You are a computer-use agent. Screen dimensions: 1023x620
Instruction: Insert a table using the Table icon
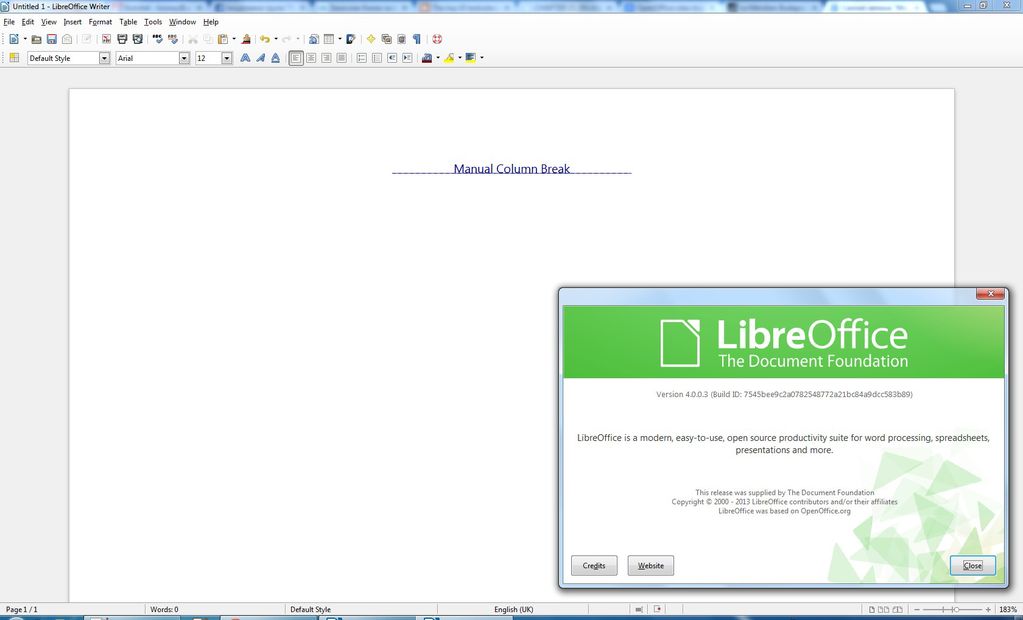click(329, 39)
